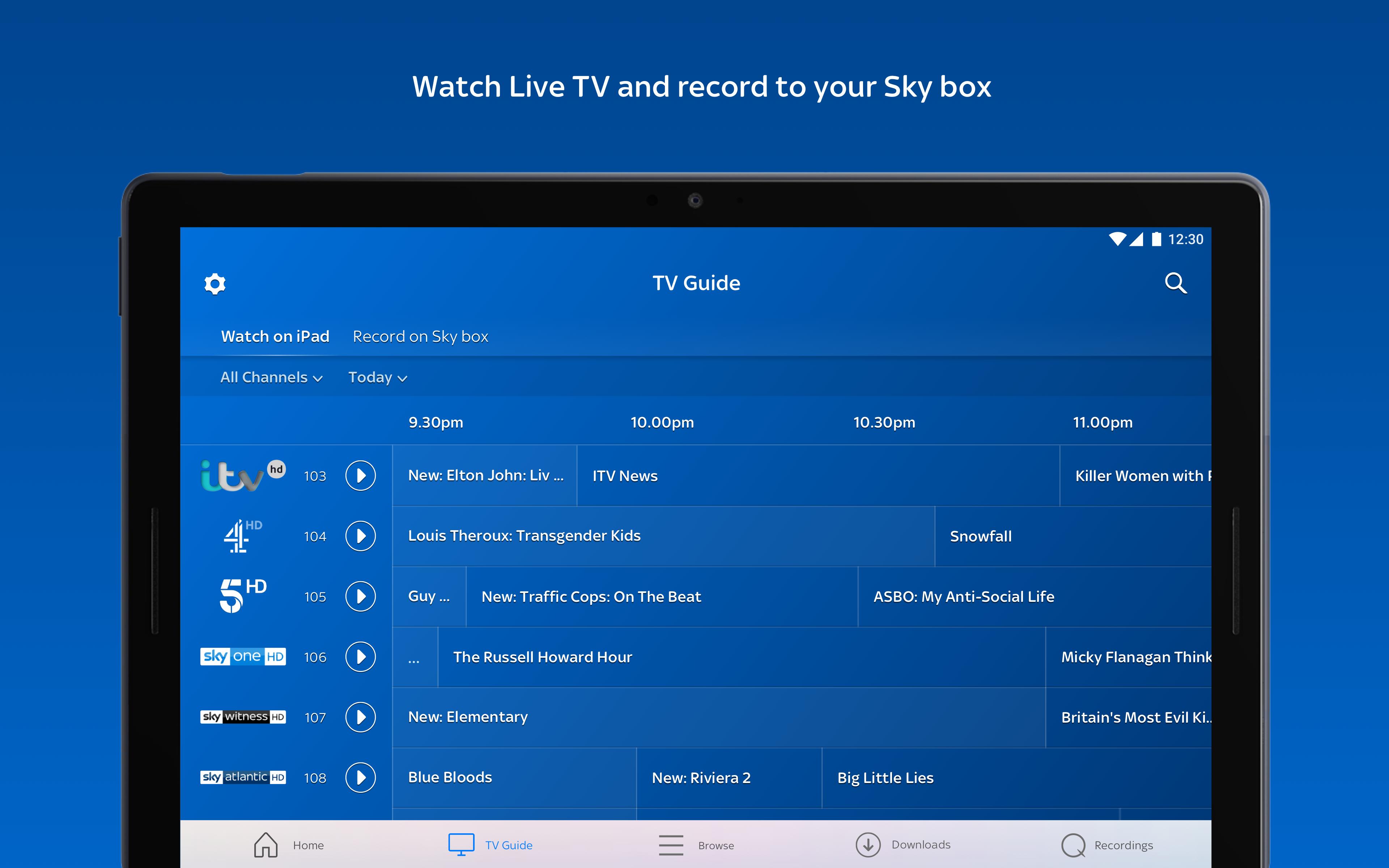Select channel number 107

[x=315, y=718]
